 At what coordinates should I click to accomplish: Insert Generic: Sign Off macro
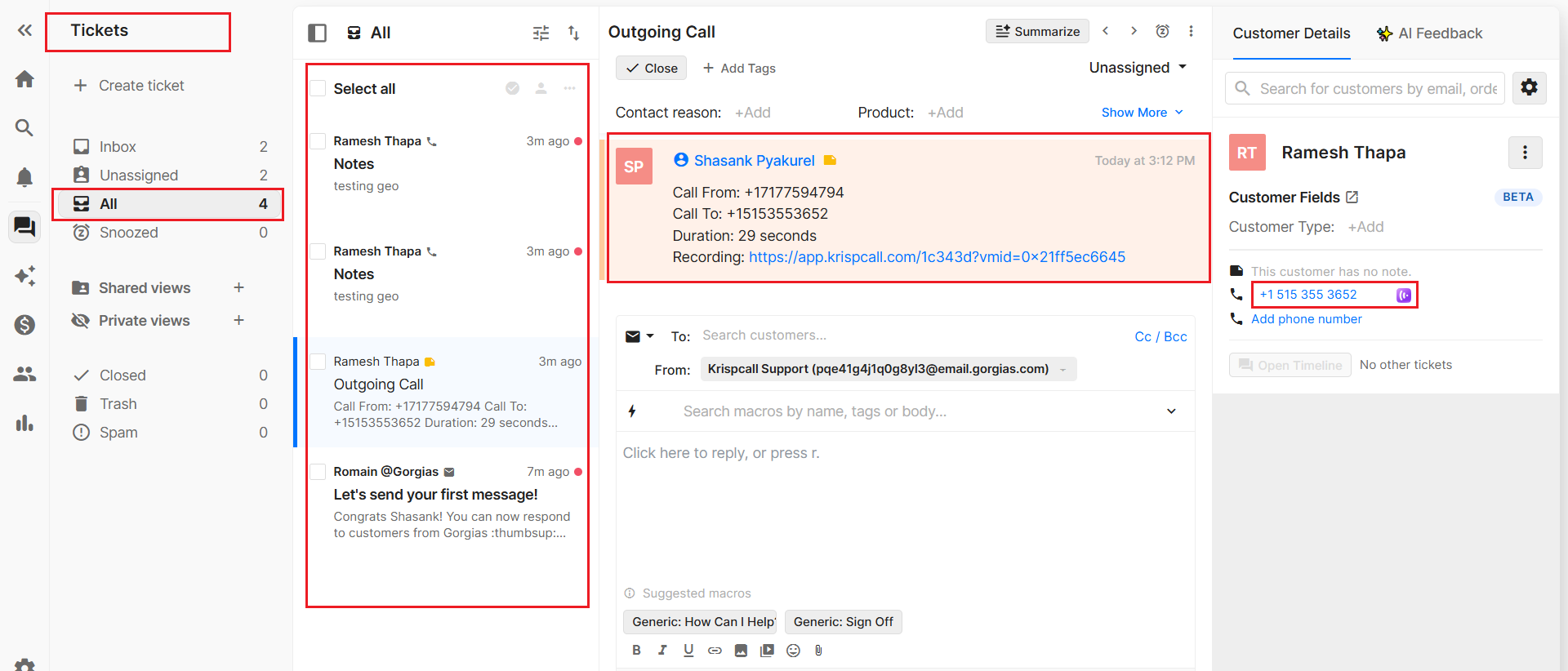pos(843,622)
